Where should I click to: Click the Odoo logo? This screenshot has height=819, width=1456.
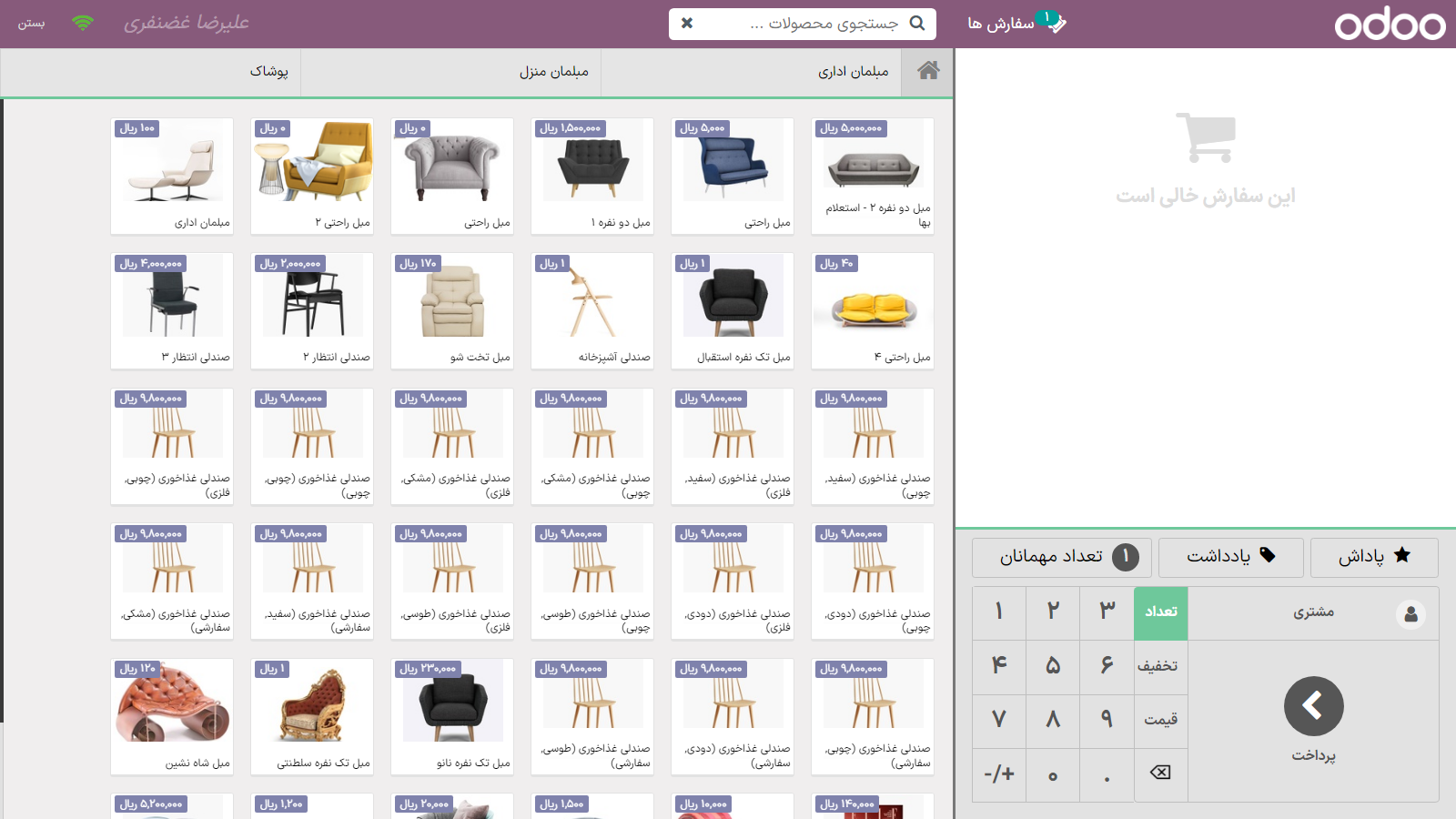[x=1390, y=25]
